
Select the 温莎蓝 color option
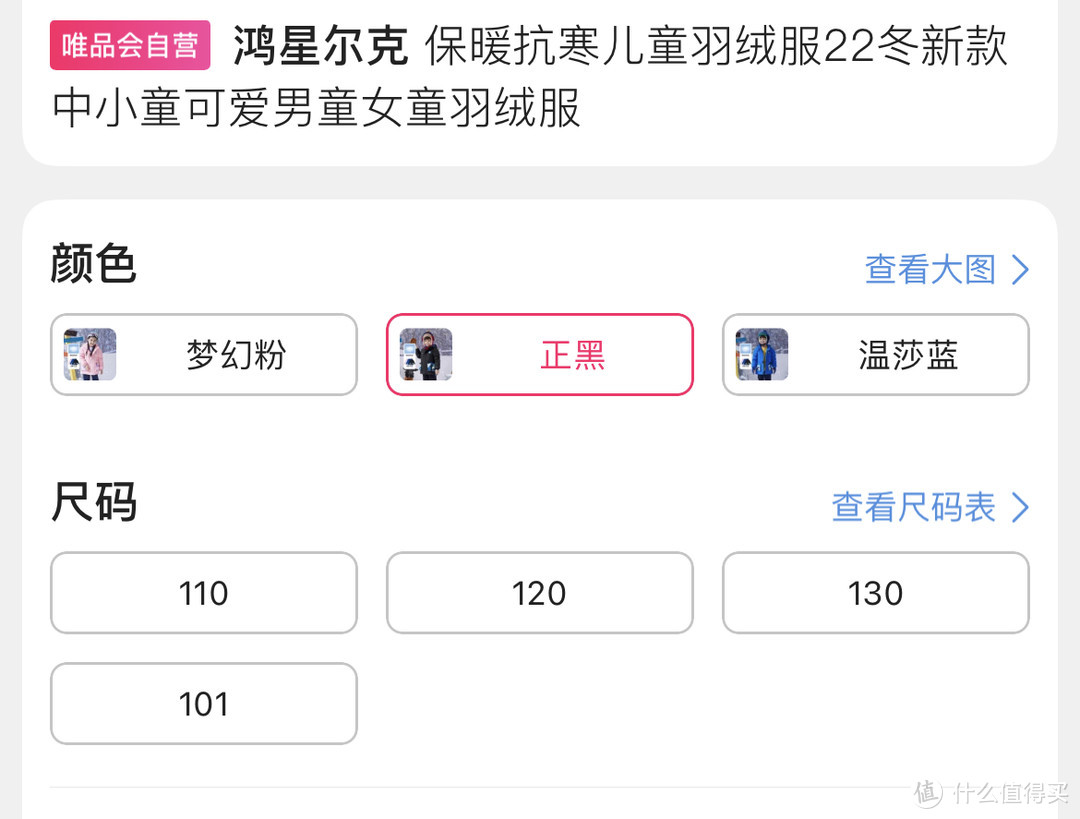coord(875,355)
